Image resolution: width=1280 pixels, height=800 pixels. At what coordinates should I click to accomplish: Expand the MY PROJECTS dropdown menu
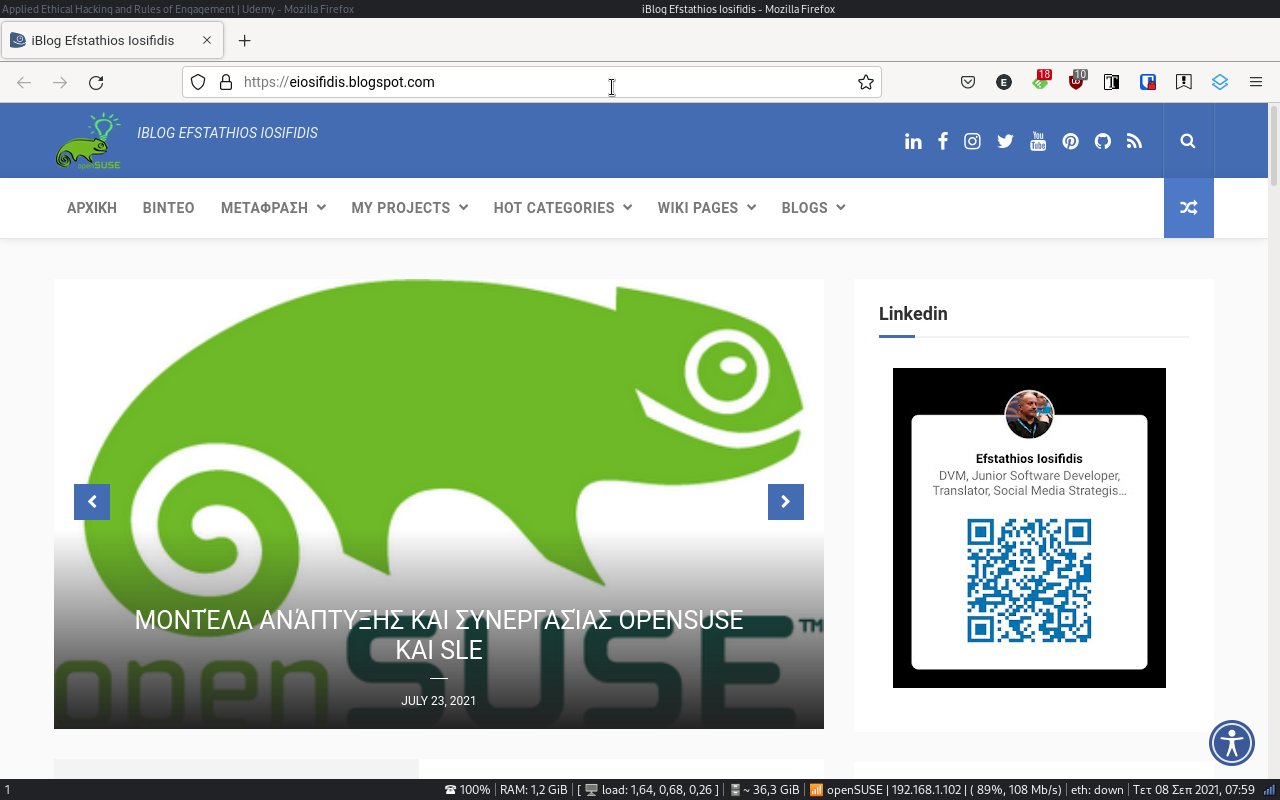(x=409, y=208)
